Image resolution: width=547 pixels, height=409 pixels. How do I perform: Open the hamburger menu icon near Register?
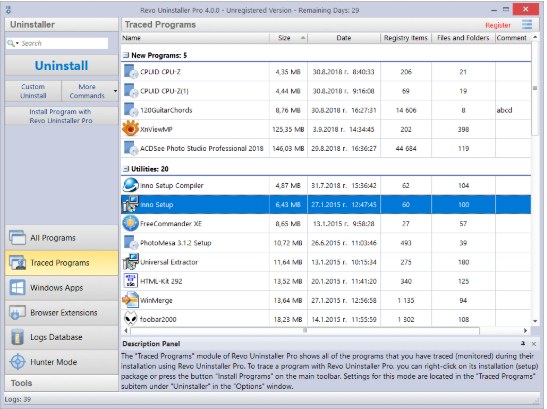(x=527, y=25)
